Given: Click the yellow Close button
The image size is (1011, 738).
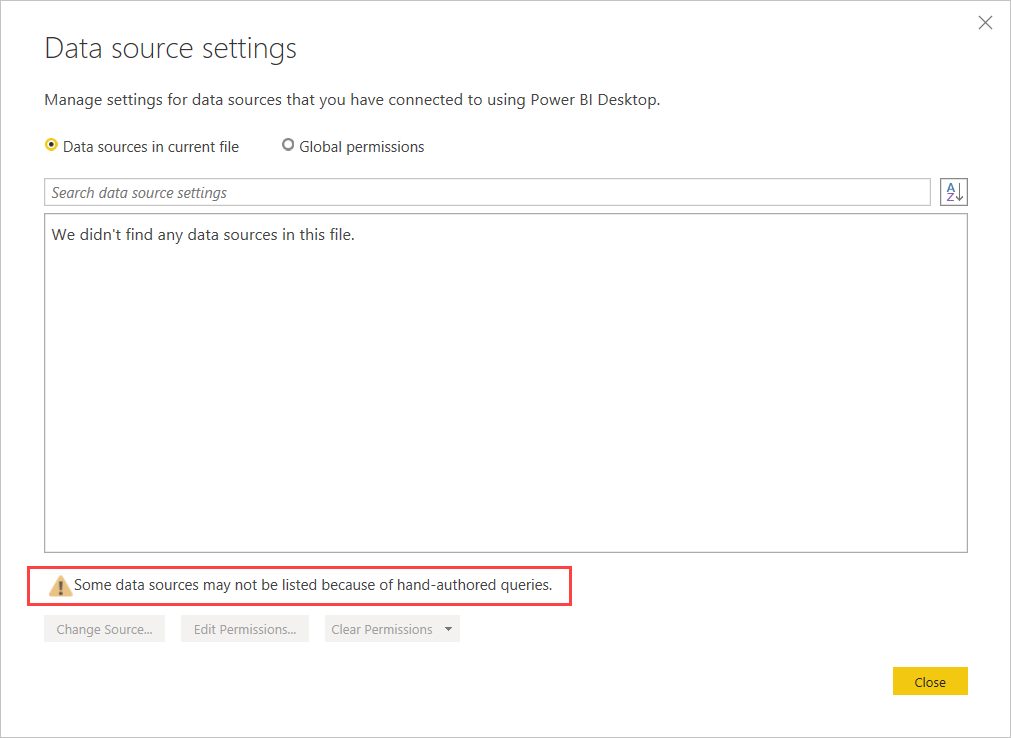Looking at the screenshot, I should [930, 681].
